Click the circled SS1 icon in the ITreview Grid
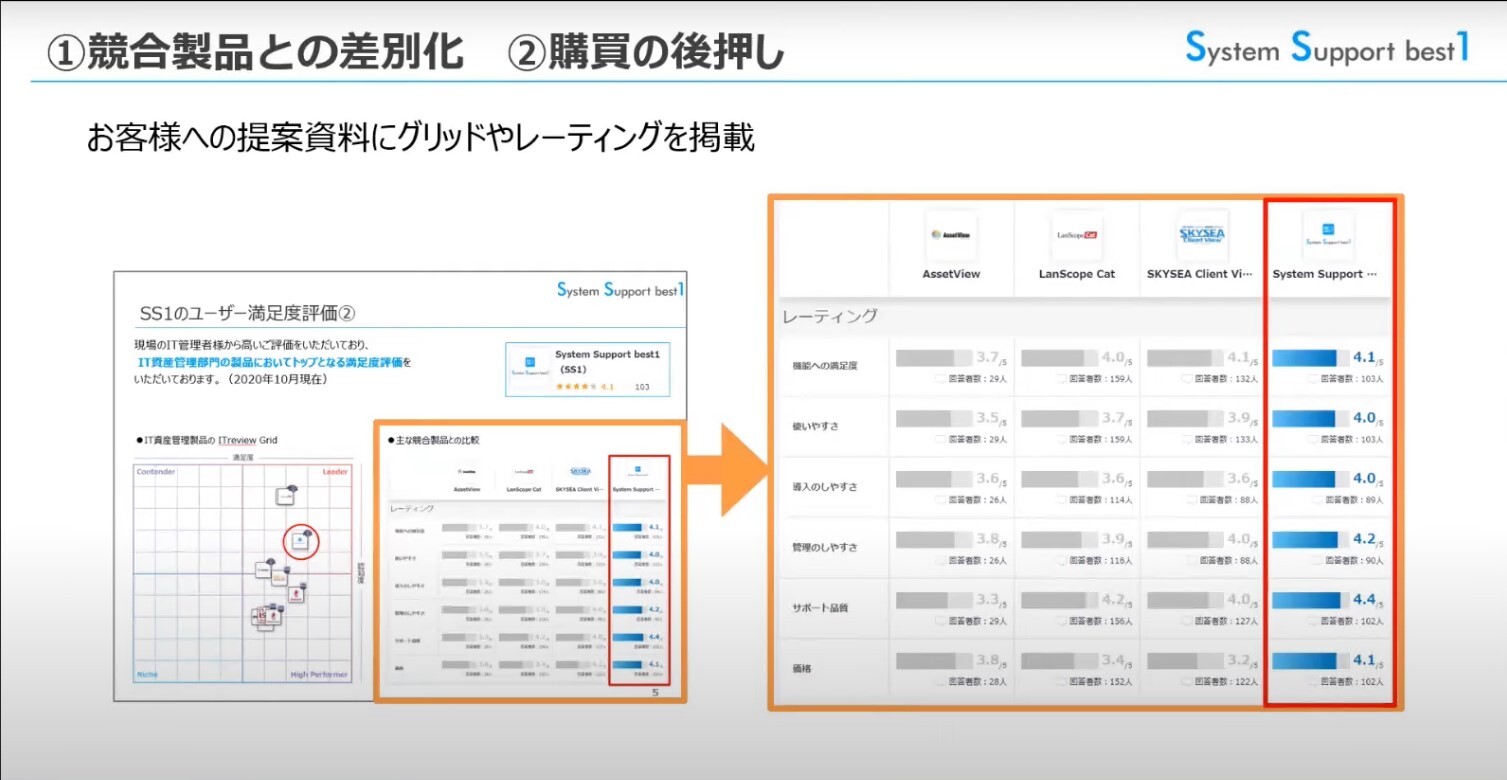1507x780 pixels. click(300, 541)
